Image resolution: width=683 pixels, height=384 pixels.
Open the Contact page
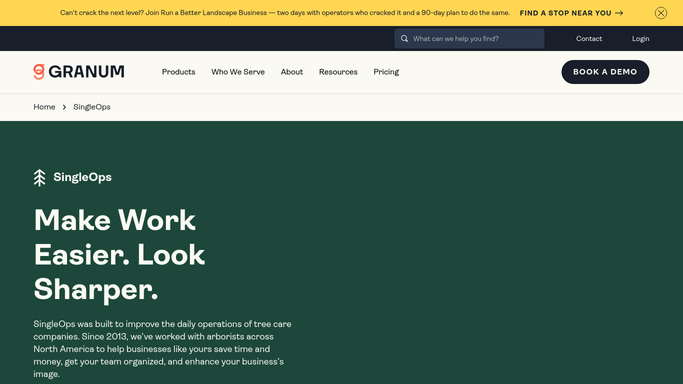tap(589, 39)
